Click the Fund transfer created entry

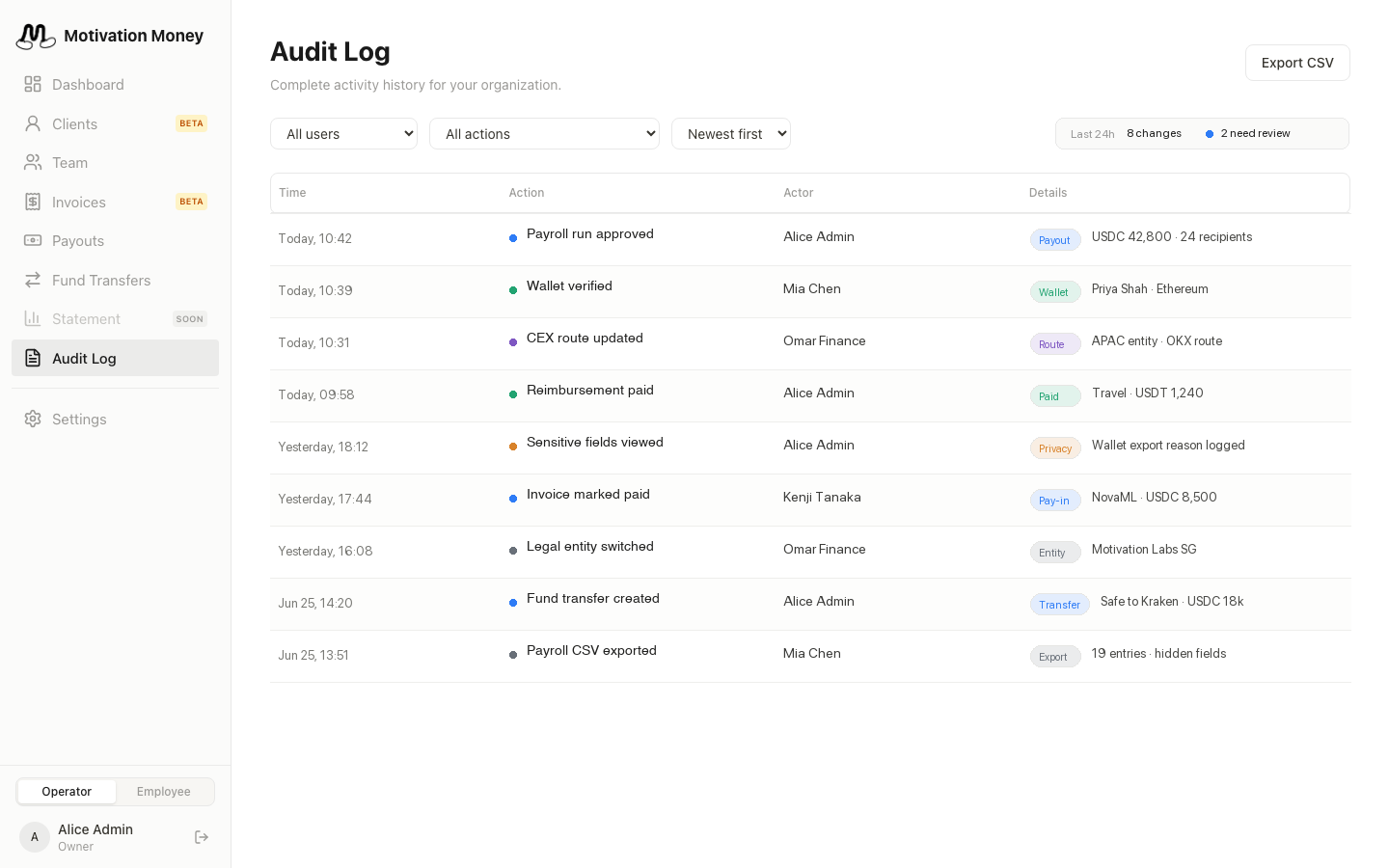tap(593, 599)
